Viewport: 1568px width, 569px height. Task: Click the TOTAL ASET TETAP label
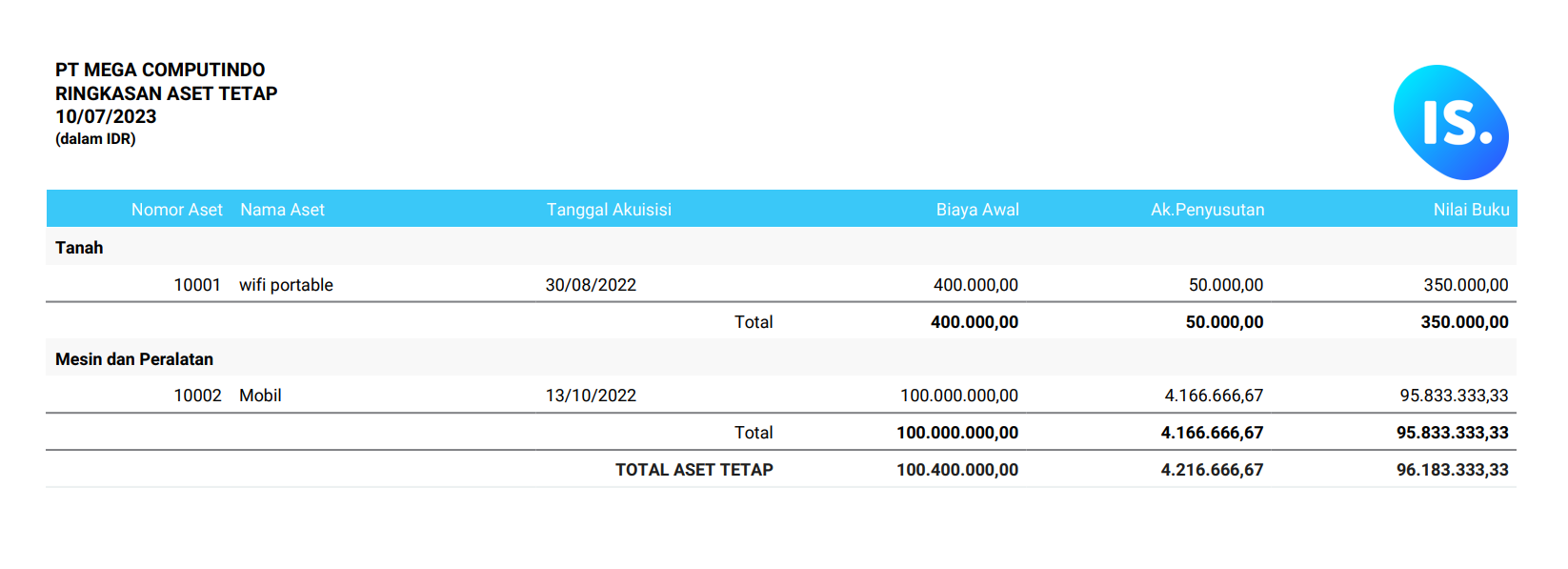tap(694, 470)
